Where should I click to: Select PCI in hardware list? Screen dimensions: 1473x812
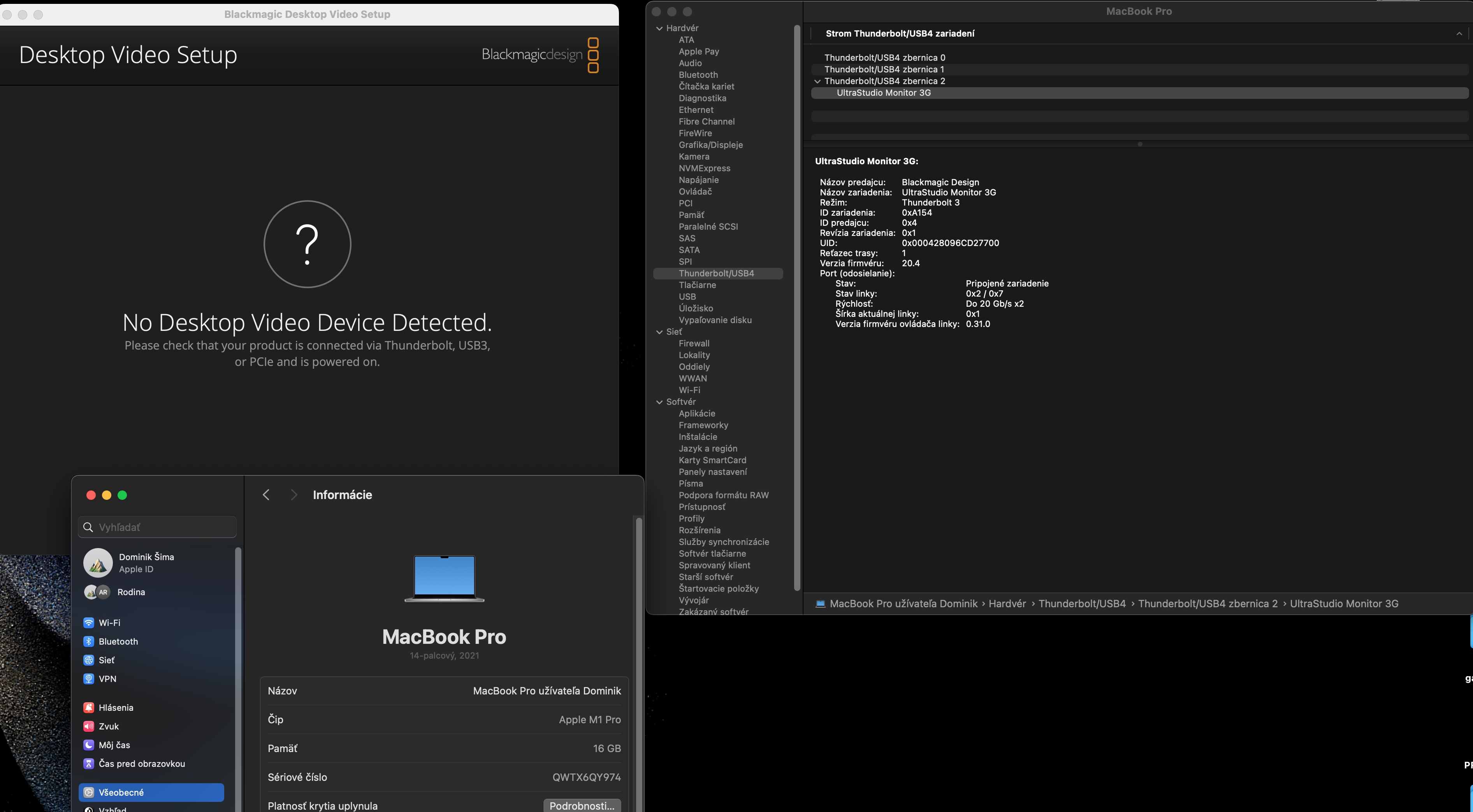point(685,204)
